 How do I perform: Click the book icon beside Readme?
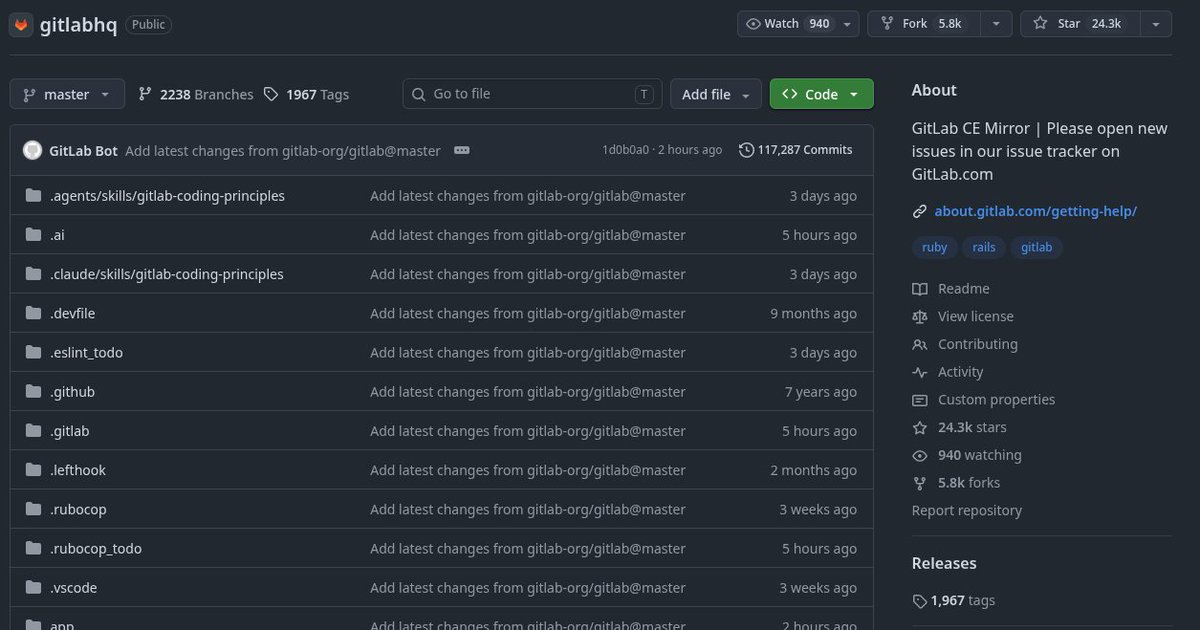(920, 289)
